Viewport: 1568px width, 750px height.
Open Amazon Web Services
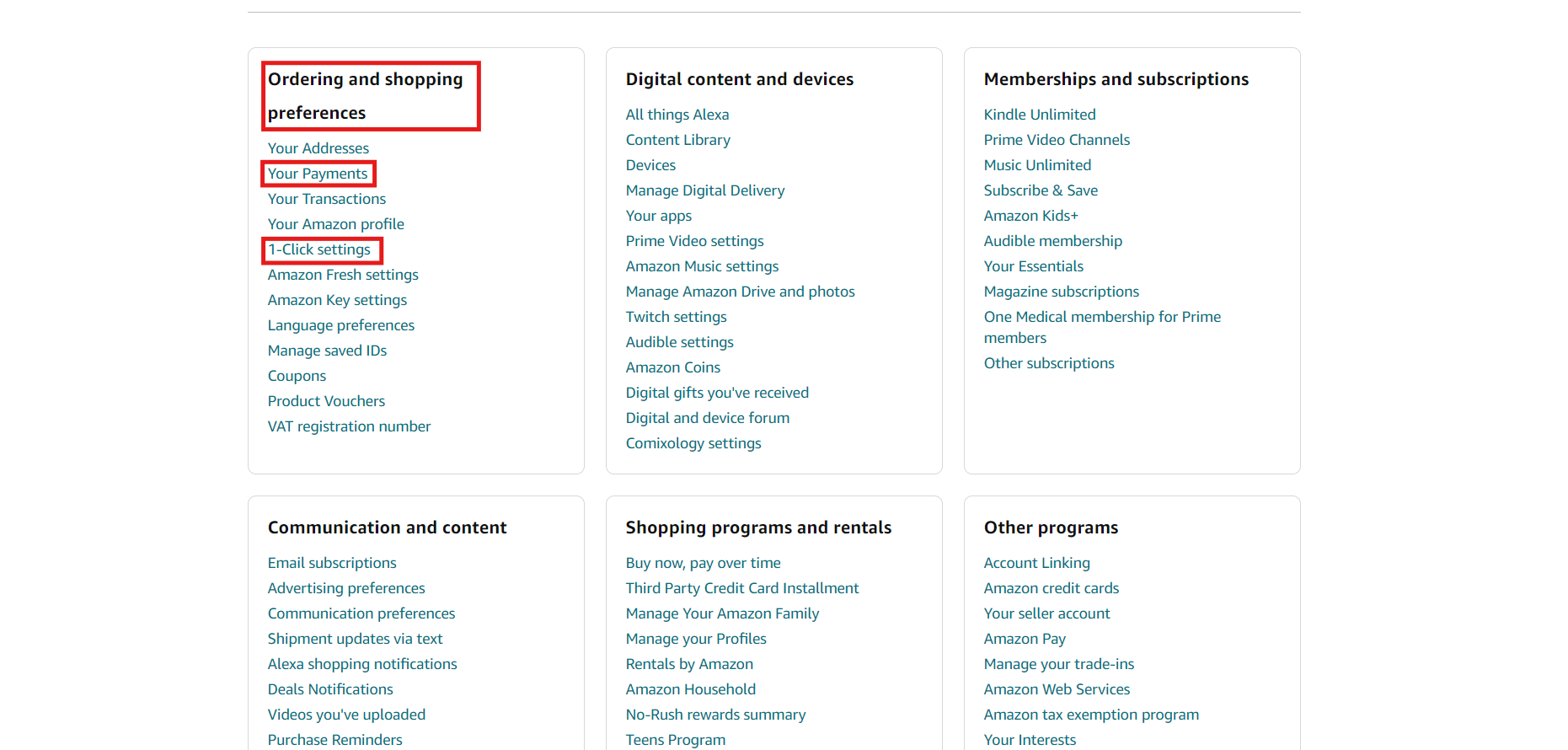[1057, 689]
